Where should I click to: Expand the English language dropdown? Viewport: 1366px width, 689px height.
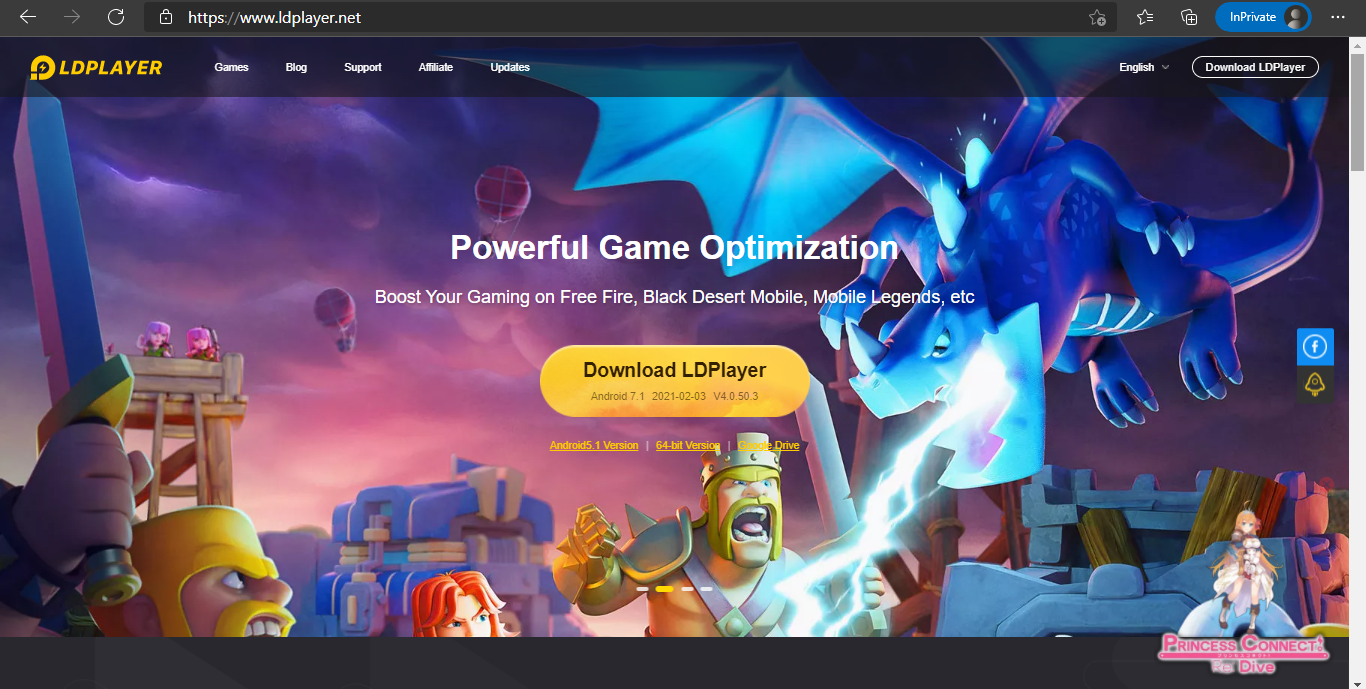coord(1144,67)
